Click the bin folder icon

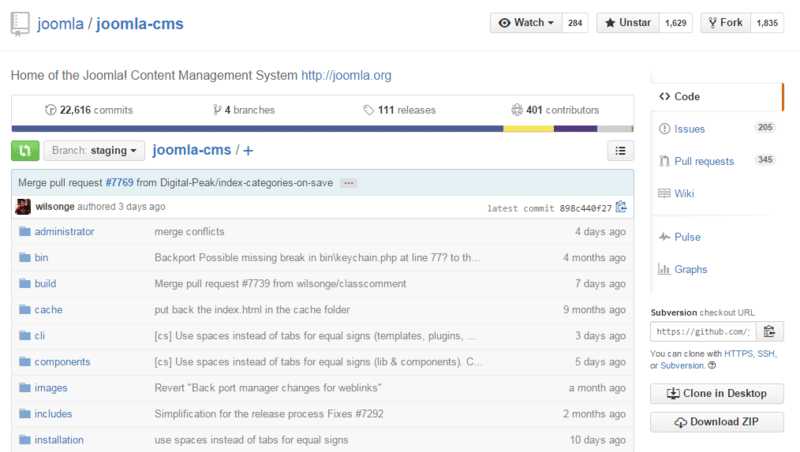click(x=24, y=258)
